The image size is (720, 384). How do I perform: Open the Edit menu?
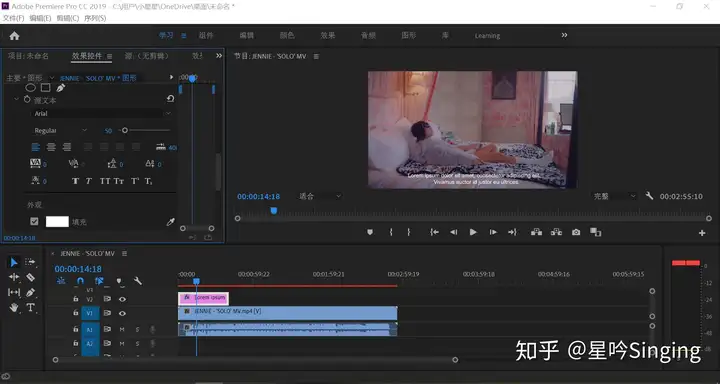(x=40, y=18)
